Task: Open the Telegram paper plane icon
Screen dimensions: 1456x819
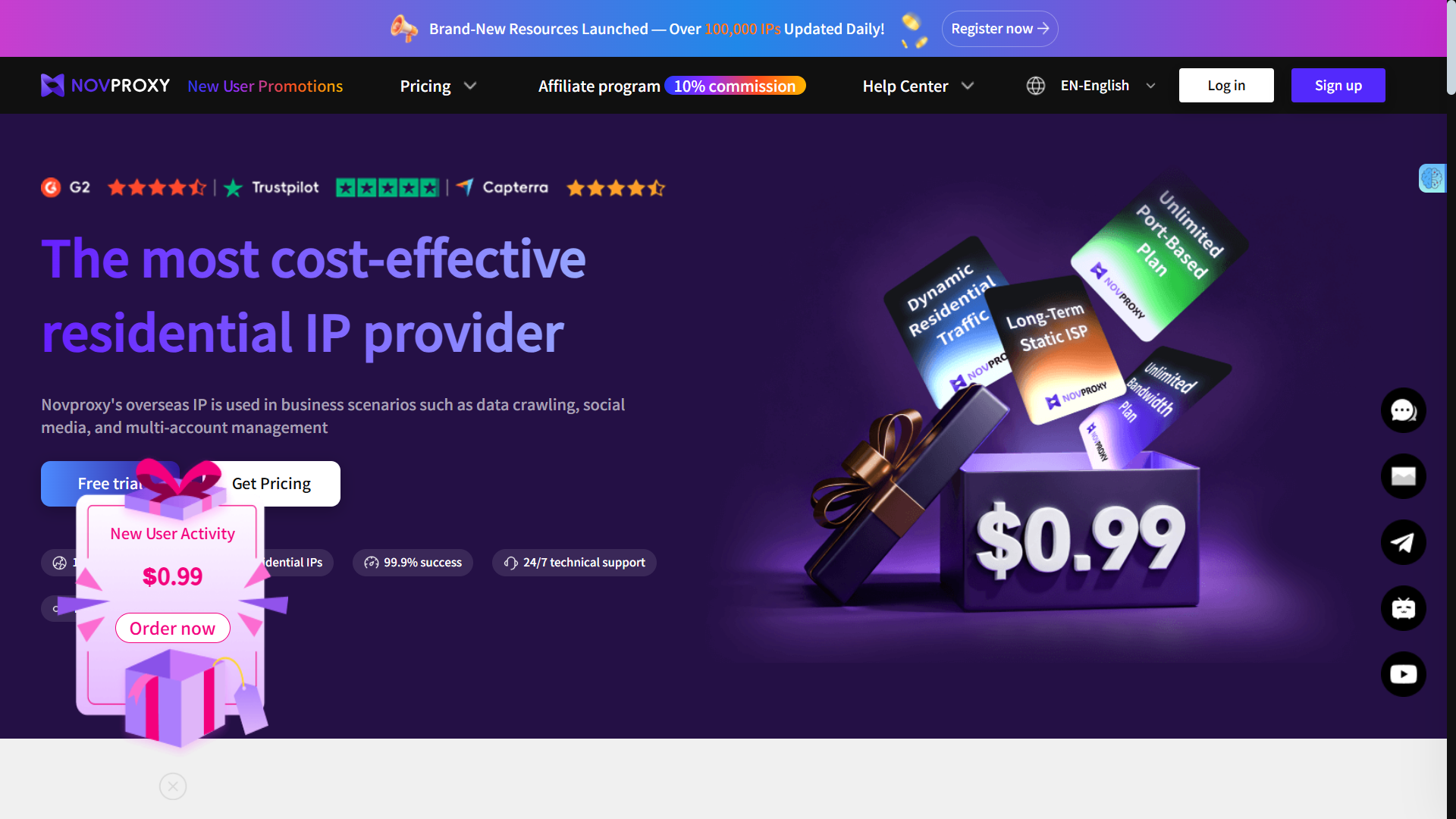Action: (x=1403, y=542)
